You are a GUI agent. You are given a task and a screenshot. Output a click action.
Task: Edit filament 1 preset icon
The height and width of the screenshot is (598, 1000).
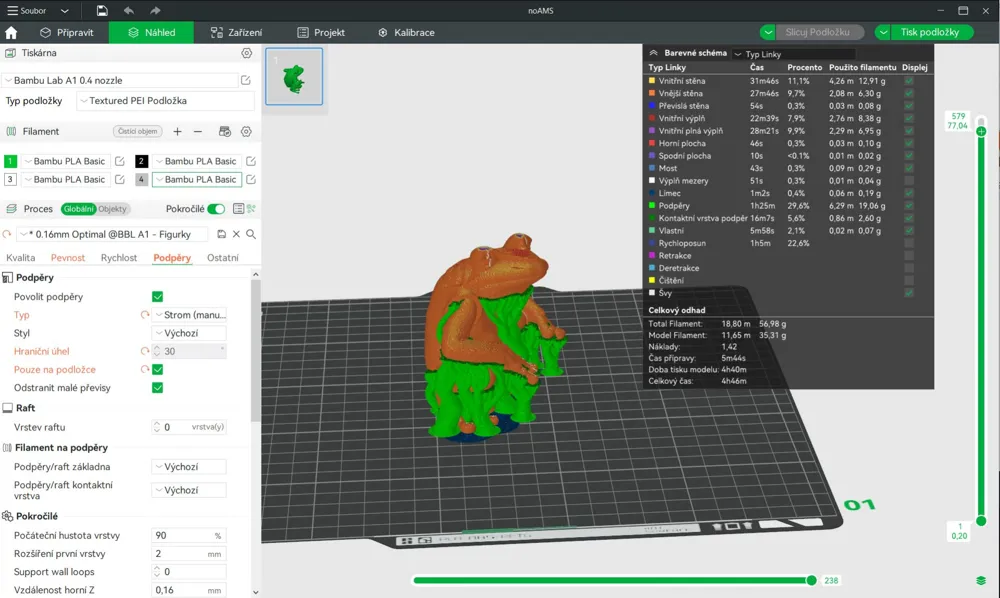(119, 161)
